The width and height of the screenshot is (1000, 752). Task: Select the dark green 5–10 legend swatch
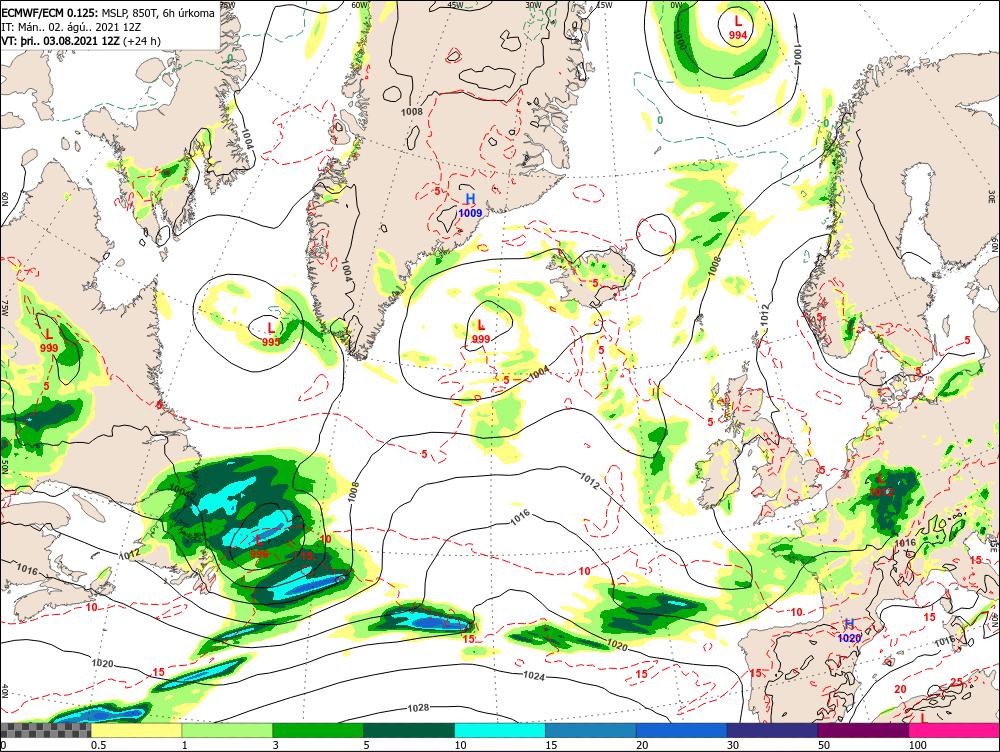point(409,730)
